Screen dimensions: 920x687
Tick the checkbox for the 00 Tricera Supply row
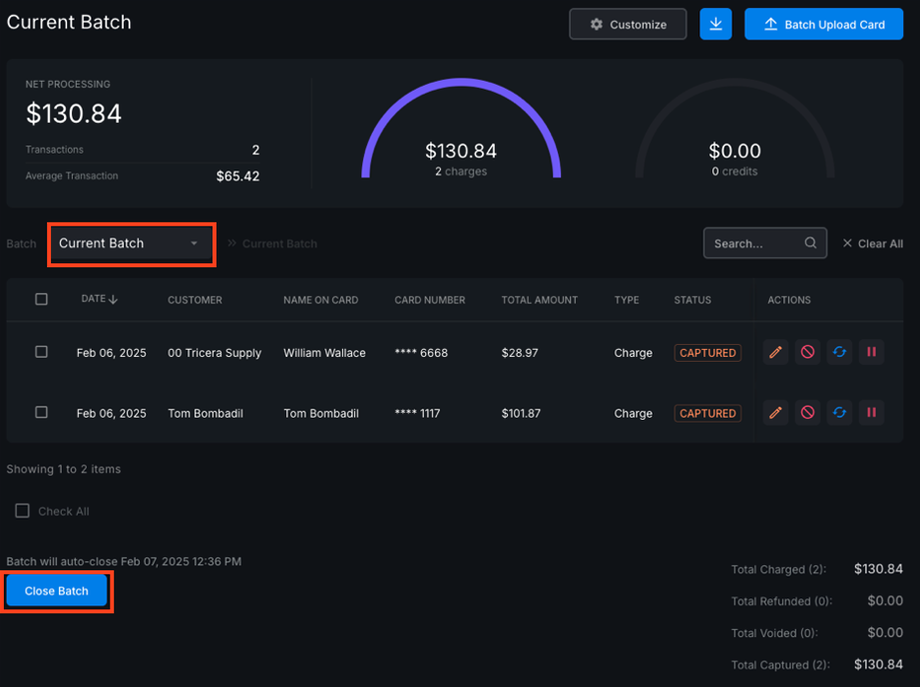(x=41, y=352)
